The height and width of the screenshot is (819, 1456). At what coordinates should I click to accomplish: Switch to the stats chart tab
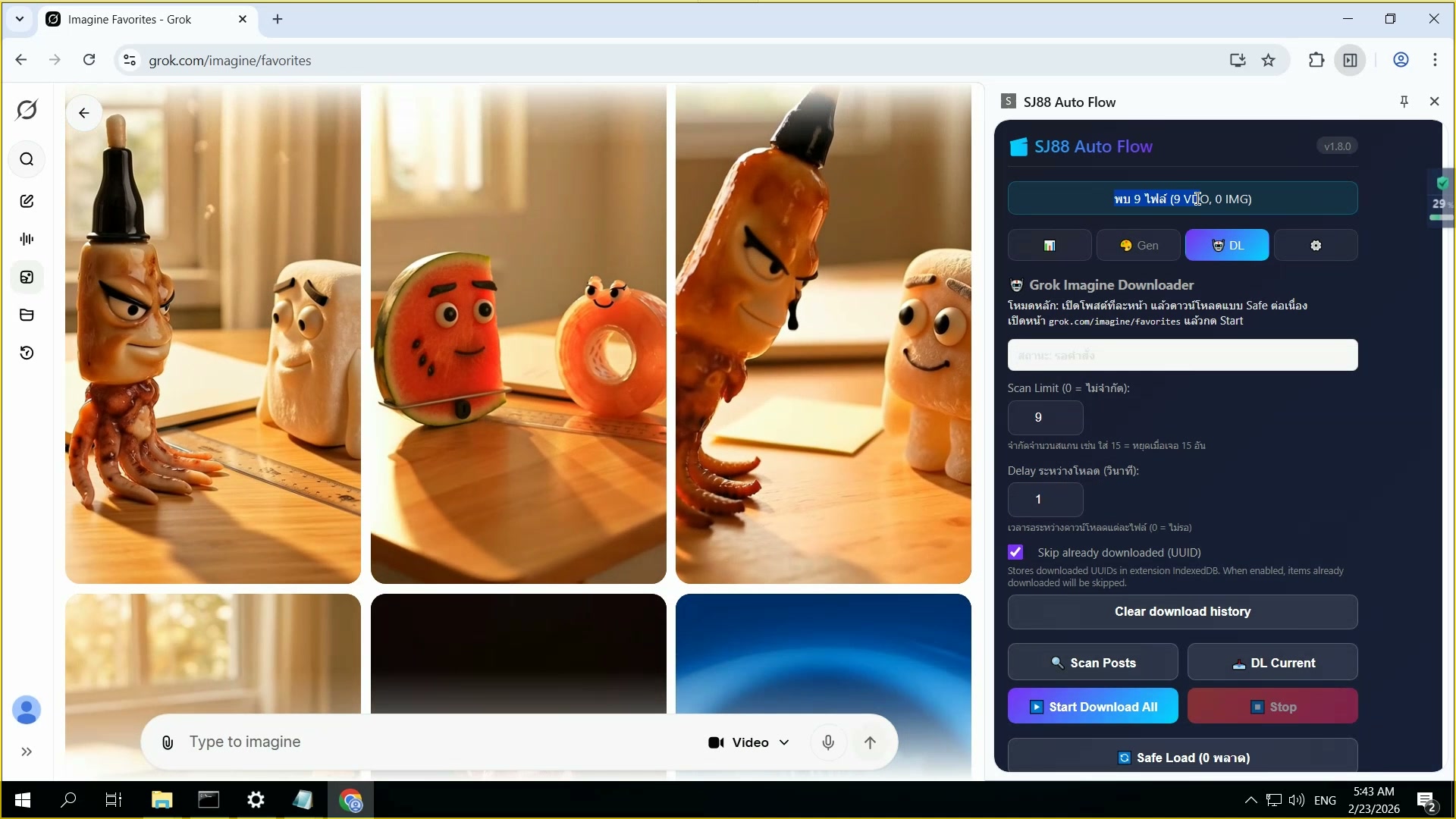click(x=1050, y=245)
